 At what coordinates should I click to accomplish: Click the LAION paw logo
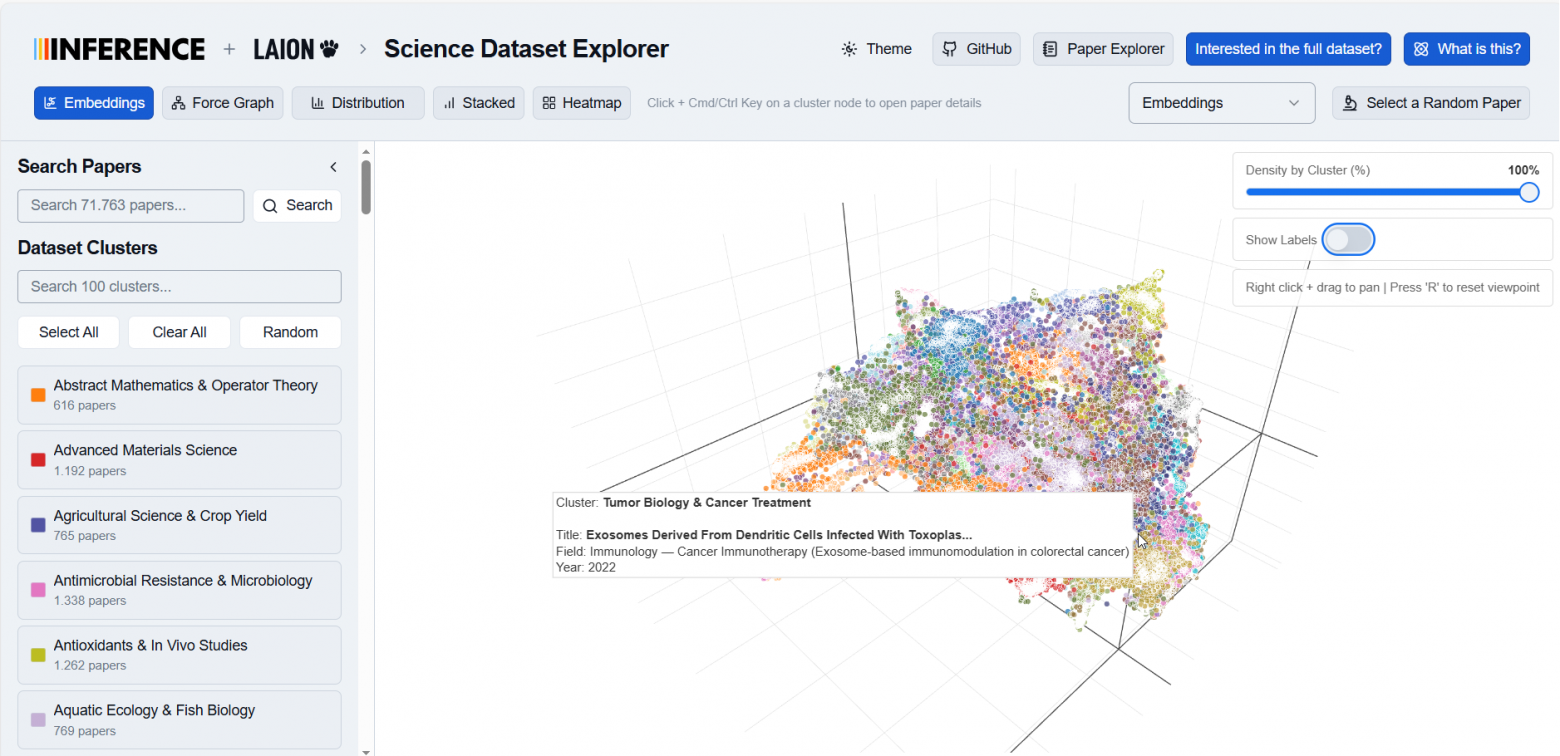[296, 49]
